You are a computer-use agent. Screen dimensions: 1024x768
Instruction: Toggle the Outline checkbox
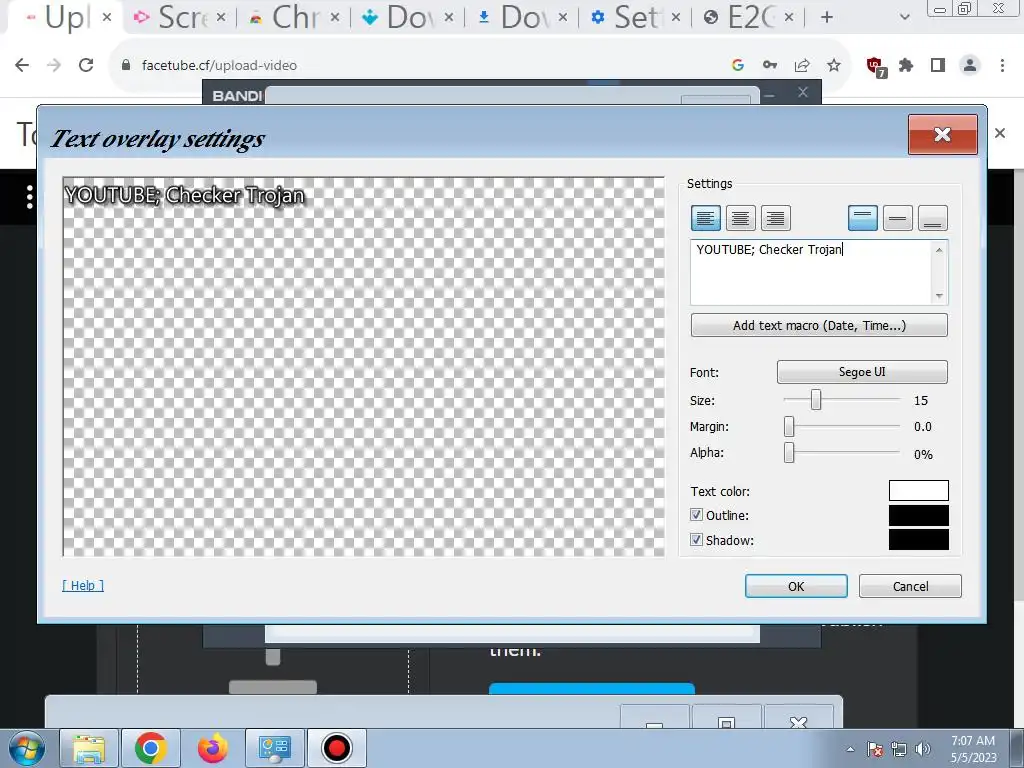point(696,515)
